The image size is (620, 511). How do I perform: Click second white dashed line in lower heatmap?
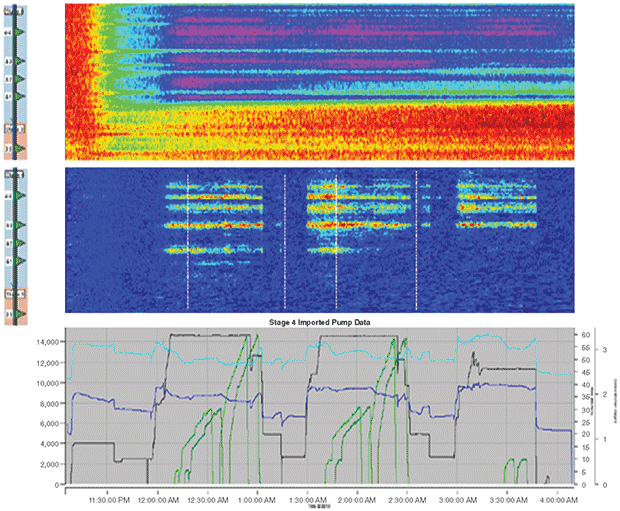pos(285,240)
